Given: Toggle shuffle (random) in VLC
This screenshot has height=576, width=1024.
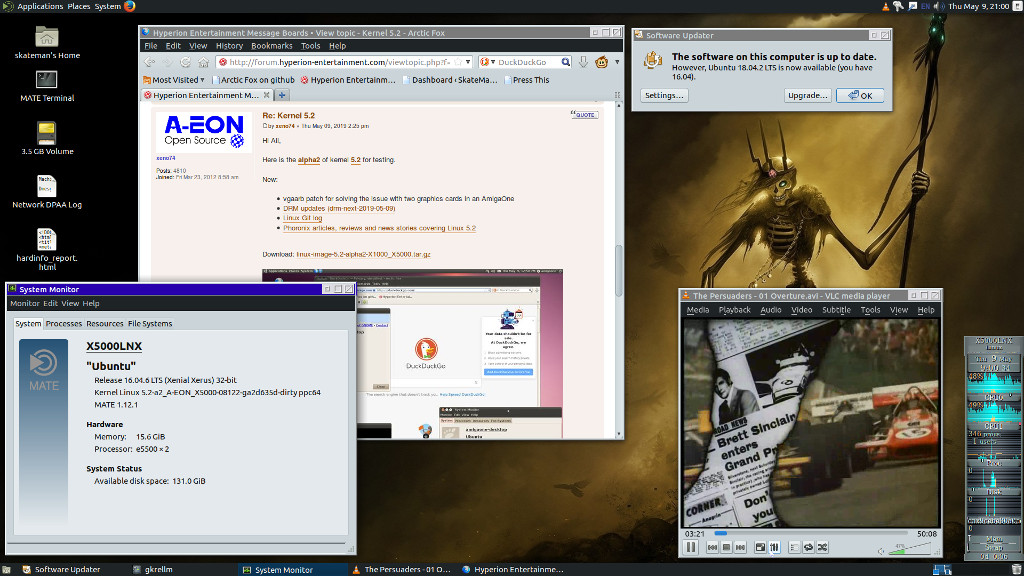Looking at the screenshot, I should (x=823, y=547).
